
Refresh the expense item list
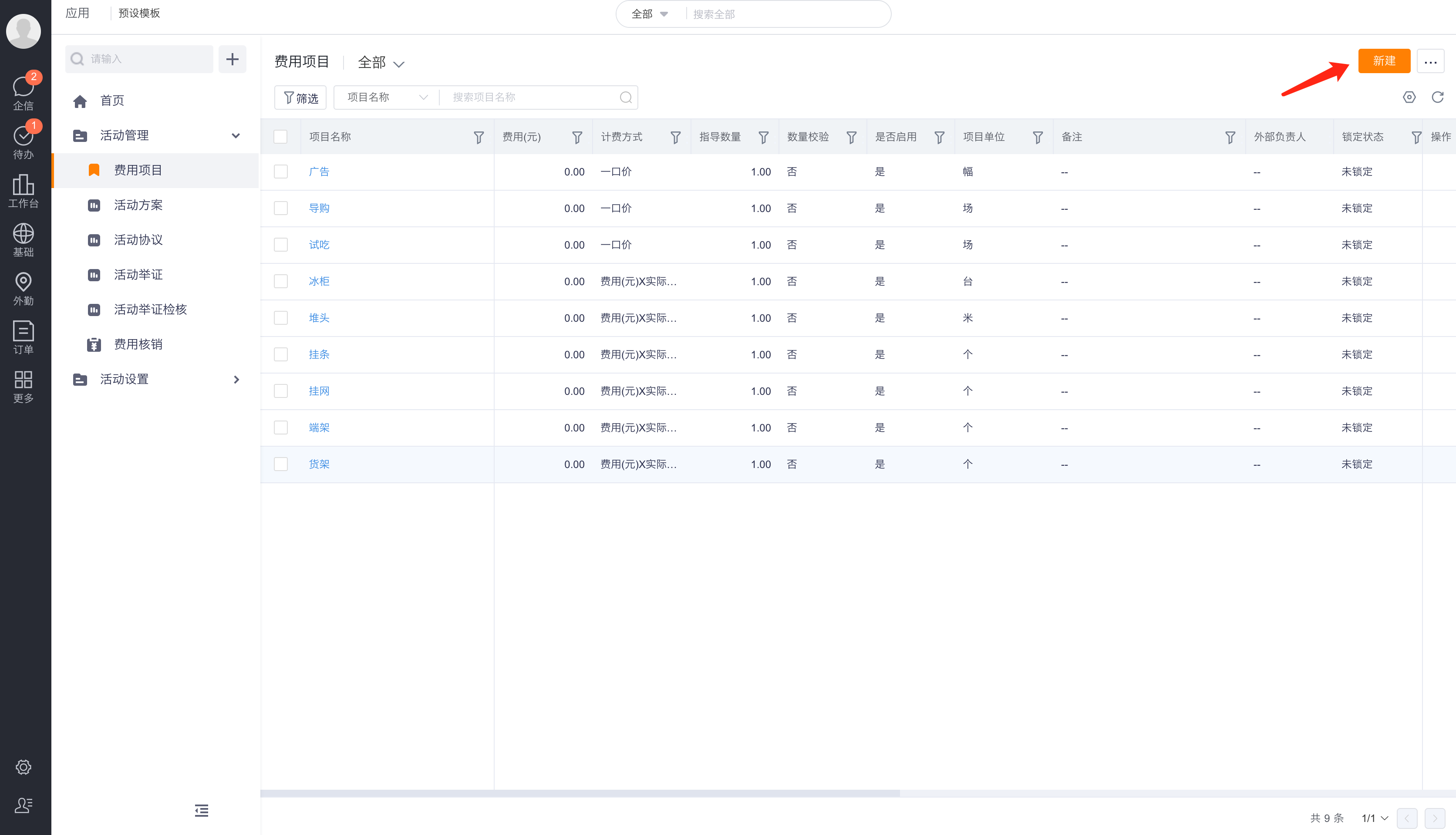(x=1437, y=97)
